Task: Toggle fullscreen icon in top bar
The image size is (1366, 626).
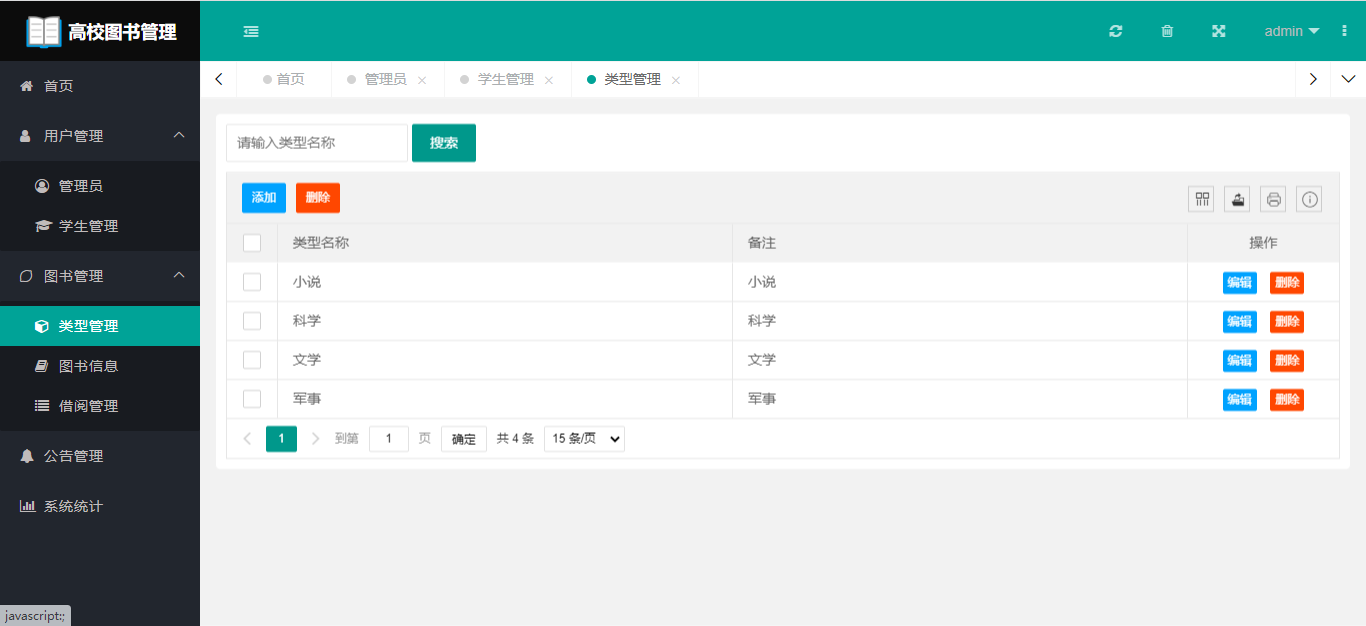Action: (1219, 31)
